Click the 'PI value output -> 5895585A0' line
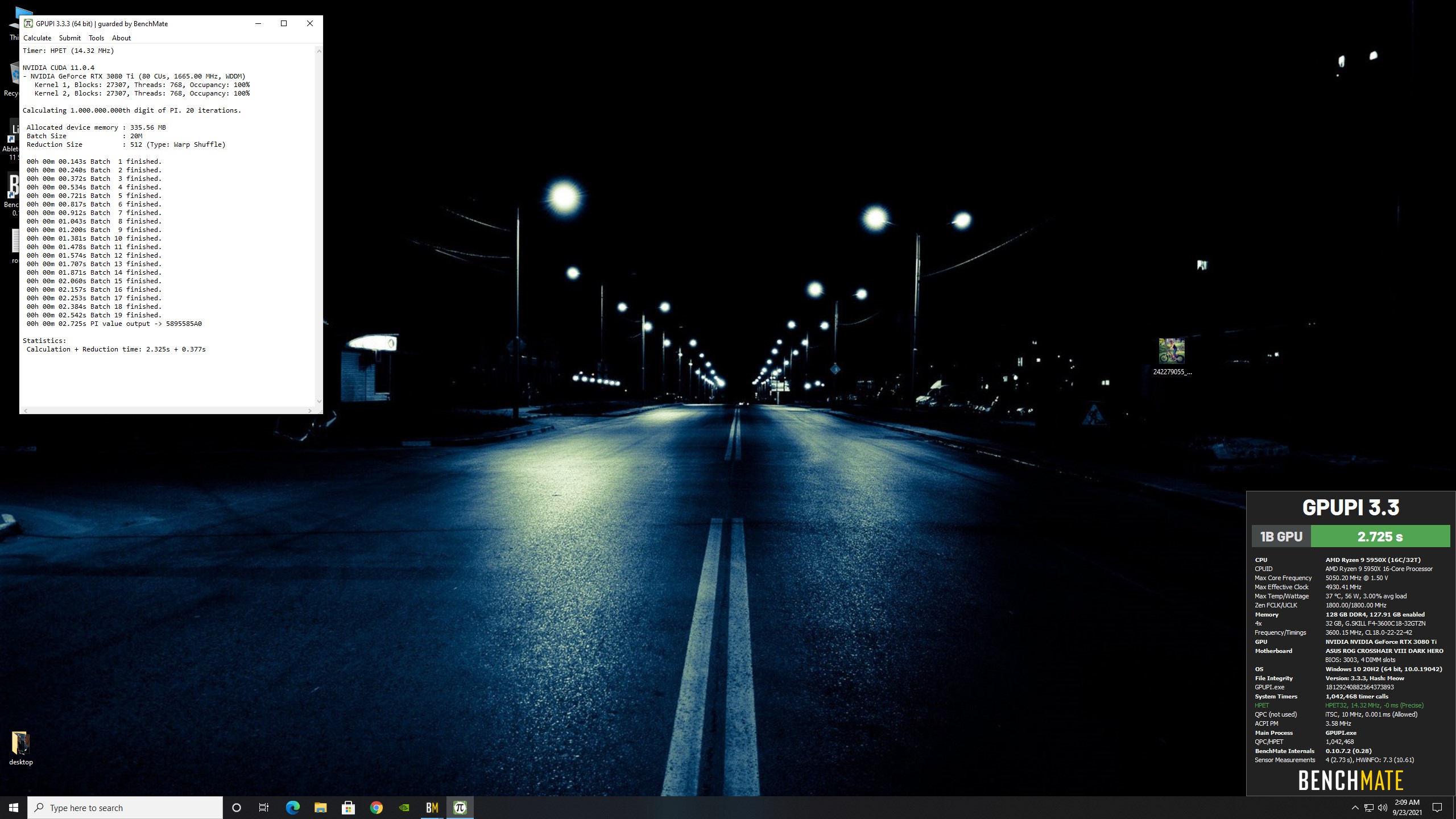This screenshot has height=819, width=1456. pos(114,324)
